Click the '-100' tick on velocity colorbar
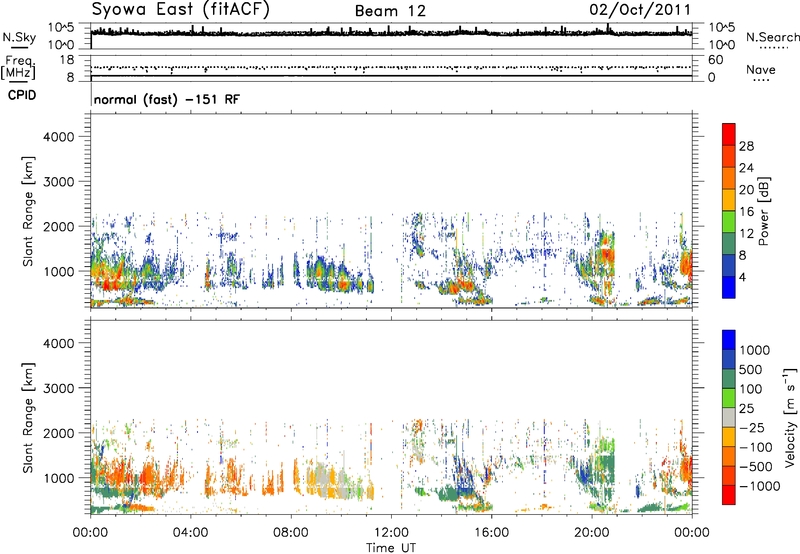The image size is (800, 554). click(756, 447)
